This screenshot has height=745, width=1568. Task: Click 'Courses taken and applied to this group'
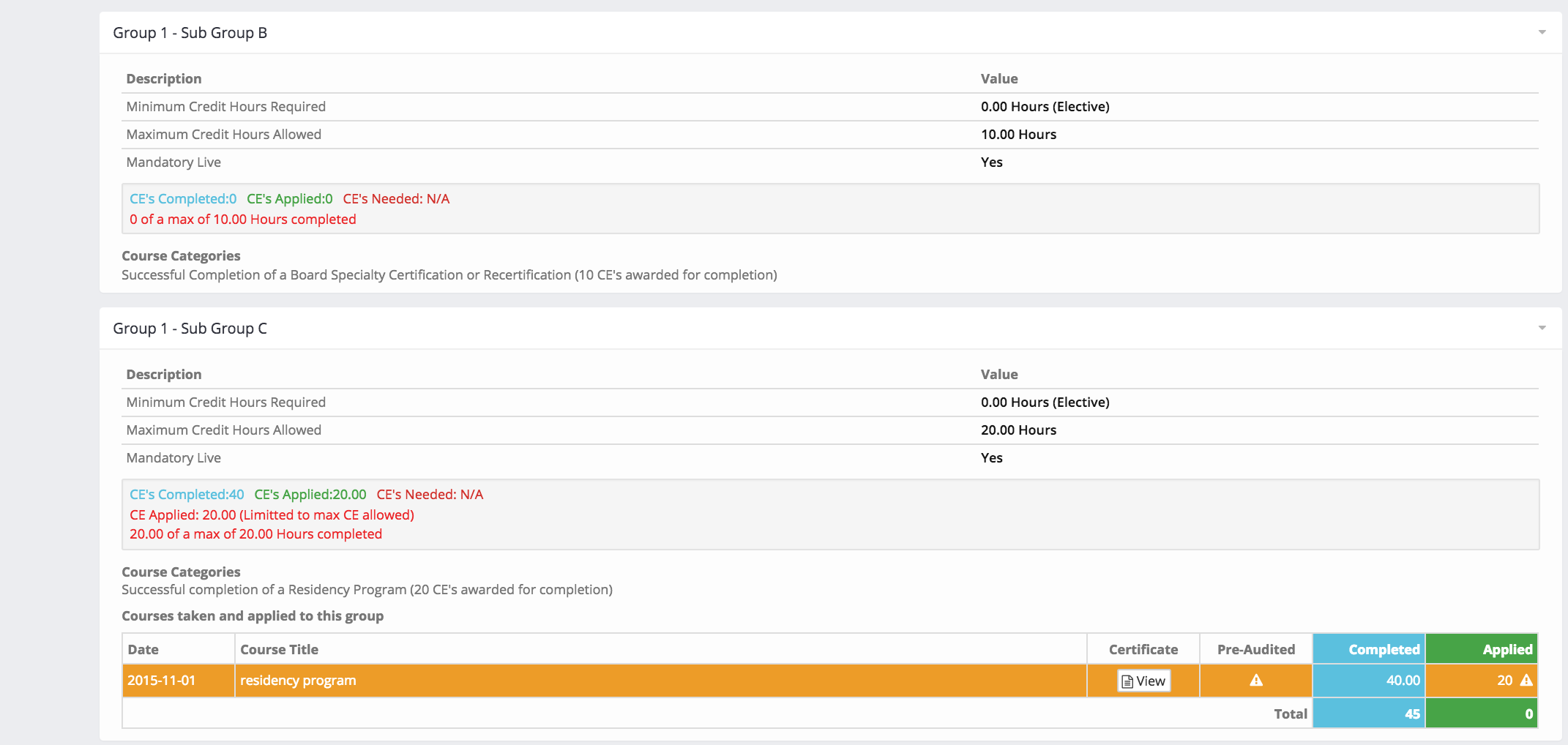253,616
